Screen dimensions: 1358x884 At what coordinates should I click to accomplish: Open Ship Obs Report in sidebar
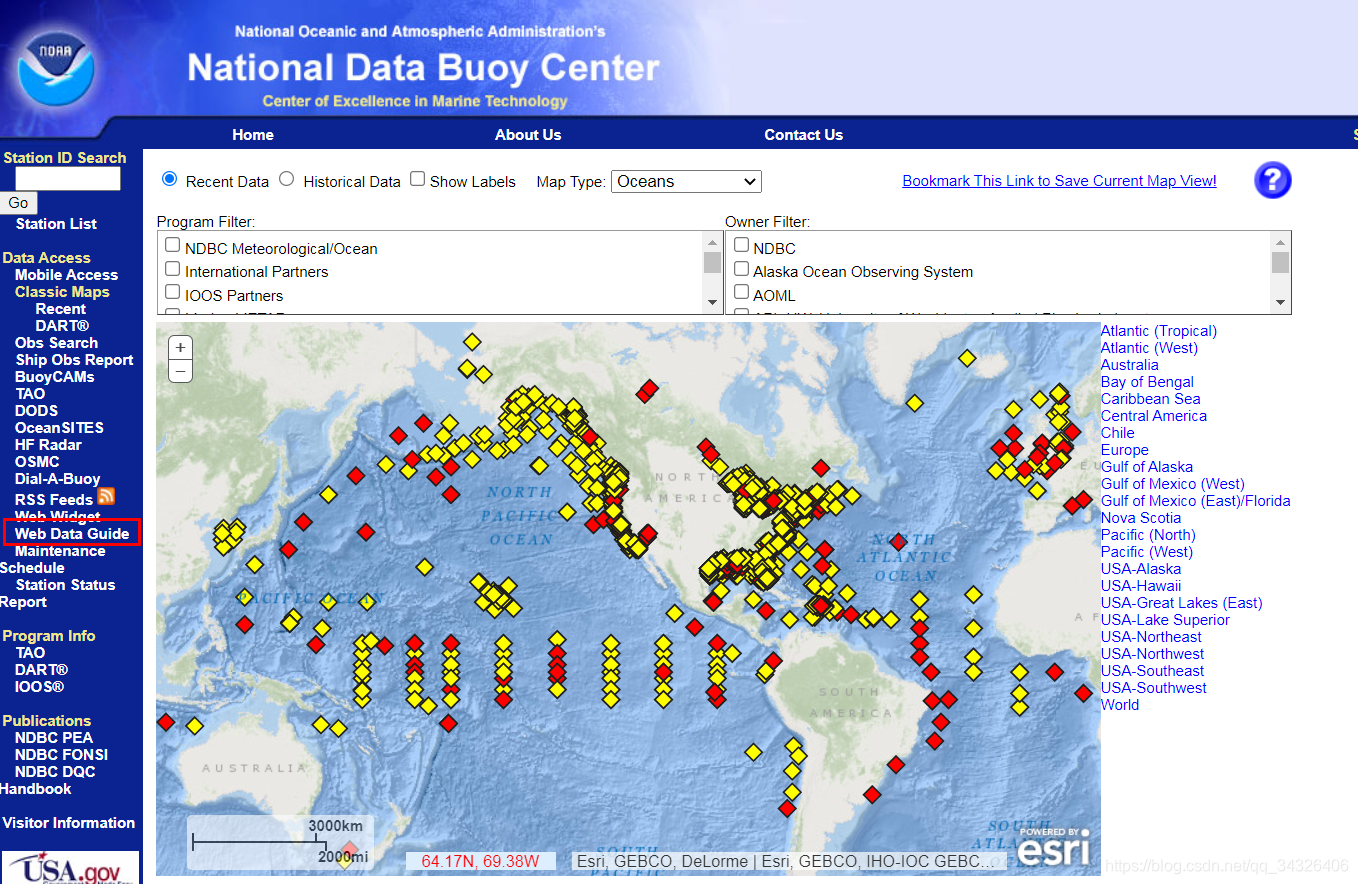(x=74, y=360)
